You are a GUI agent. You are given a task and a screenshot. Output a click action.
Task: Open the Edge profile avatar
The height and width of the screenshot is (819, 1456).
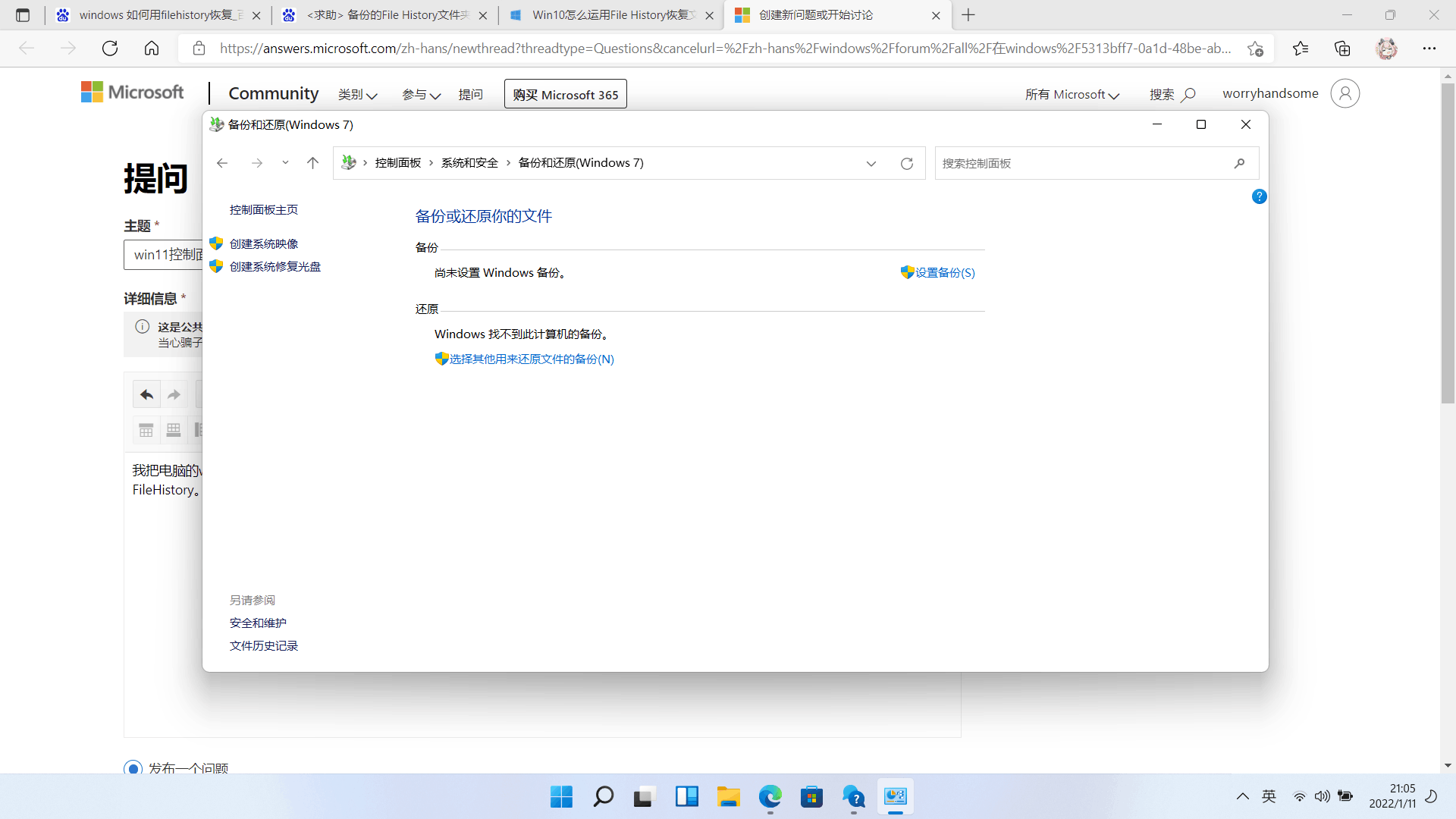pyautogui.click(x=1387, y=49)
